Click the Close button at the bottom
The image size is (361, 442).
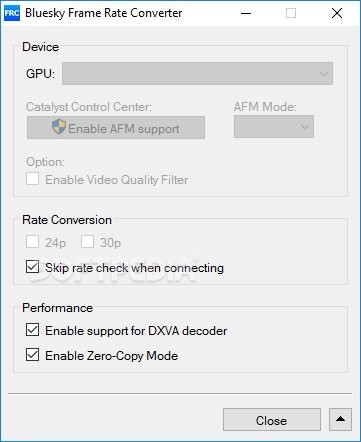pyautogui.click(x=272, y=420)
